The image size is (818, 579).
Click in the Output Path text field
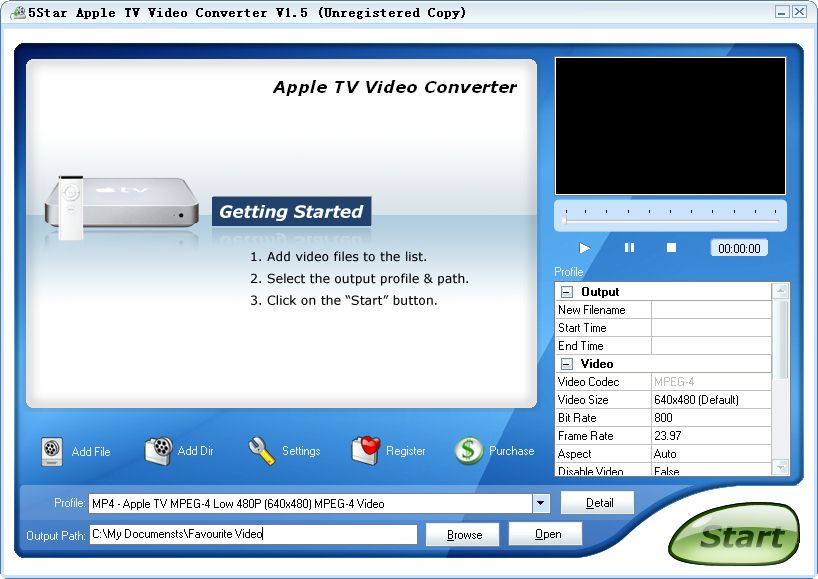coord(253,534)
